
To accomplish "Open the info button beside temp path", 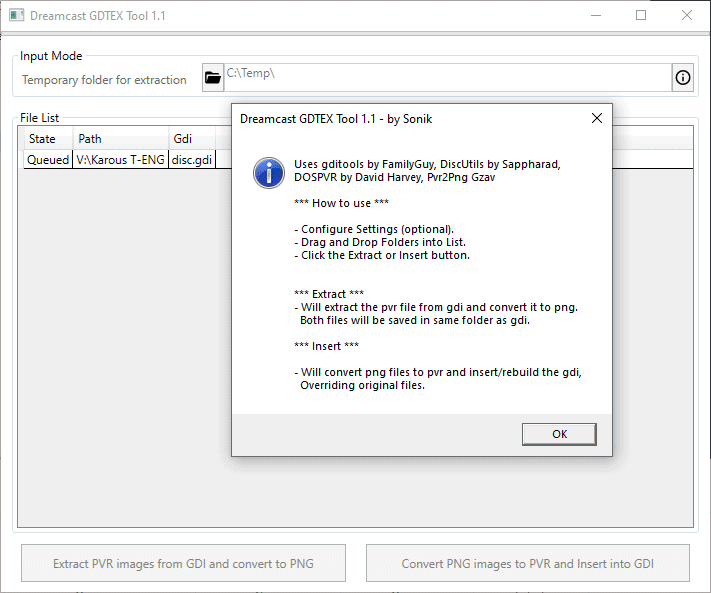I will coord(682,78).
